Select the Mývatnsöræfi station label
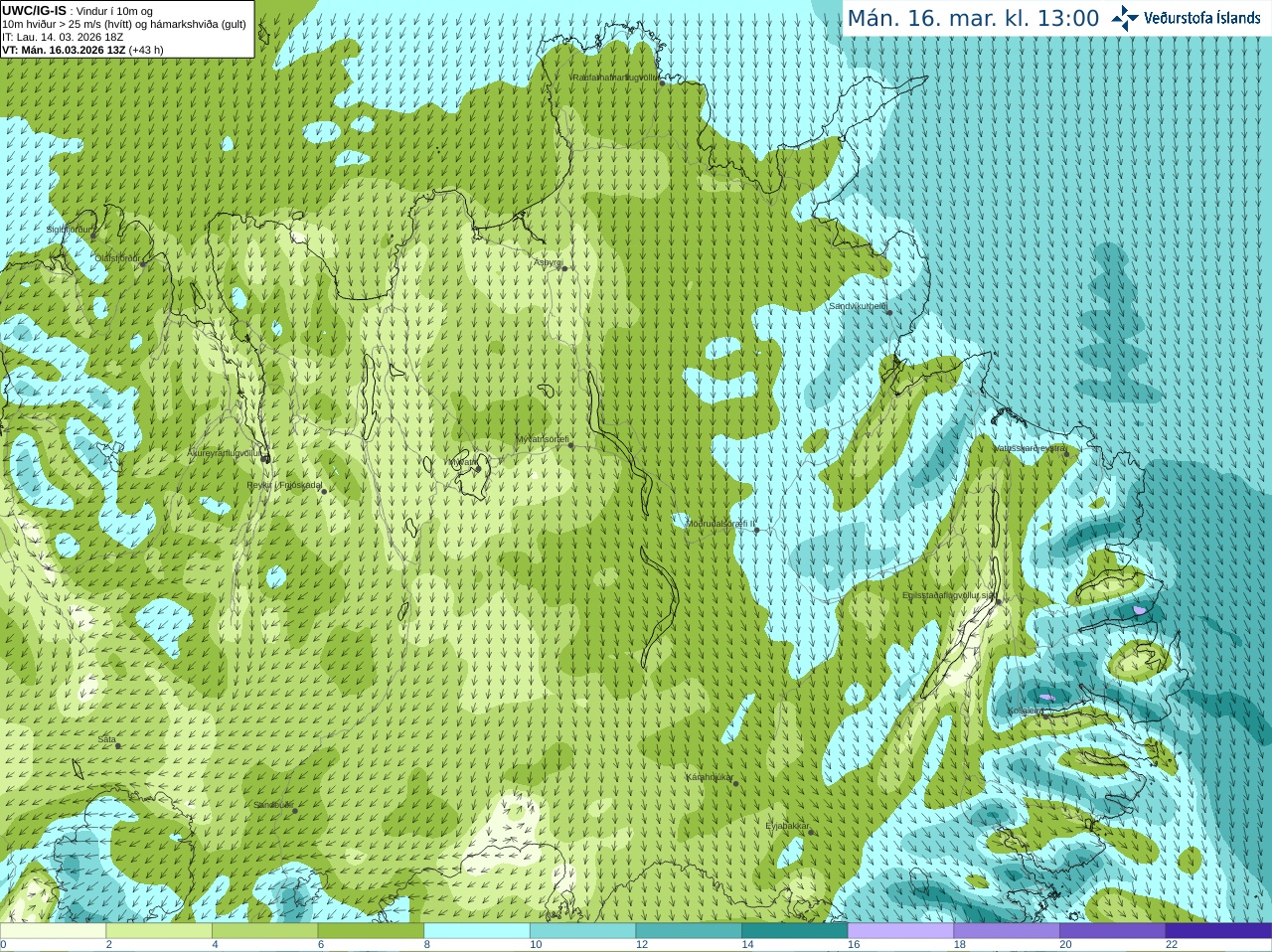 click(542, 438)
